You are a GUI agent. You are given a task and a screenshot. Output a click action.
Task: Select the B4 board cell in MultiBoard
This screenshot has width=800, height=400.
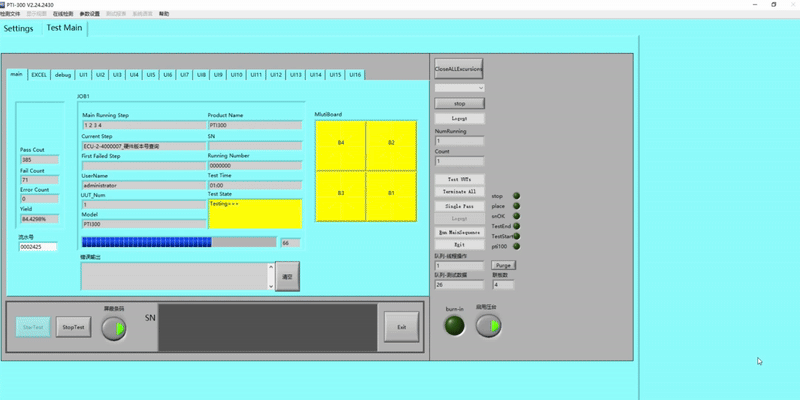[340, 144]
